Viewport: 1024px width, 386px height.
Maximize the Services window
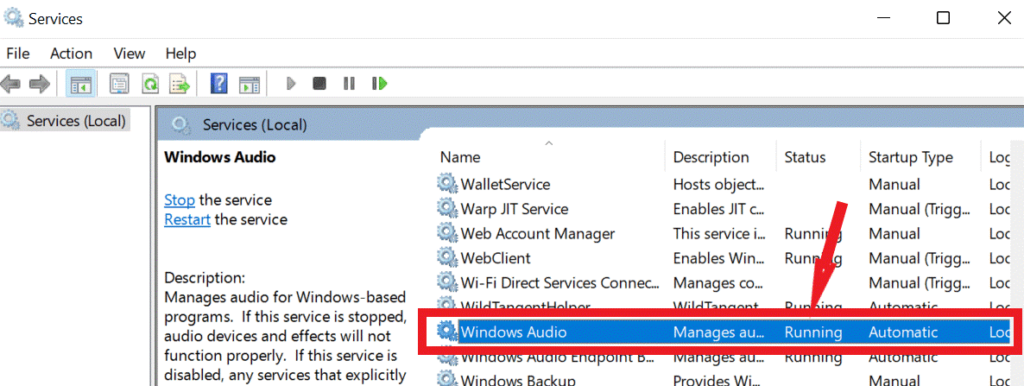pos(943,18)
